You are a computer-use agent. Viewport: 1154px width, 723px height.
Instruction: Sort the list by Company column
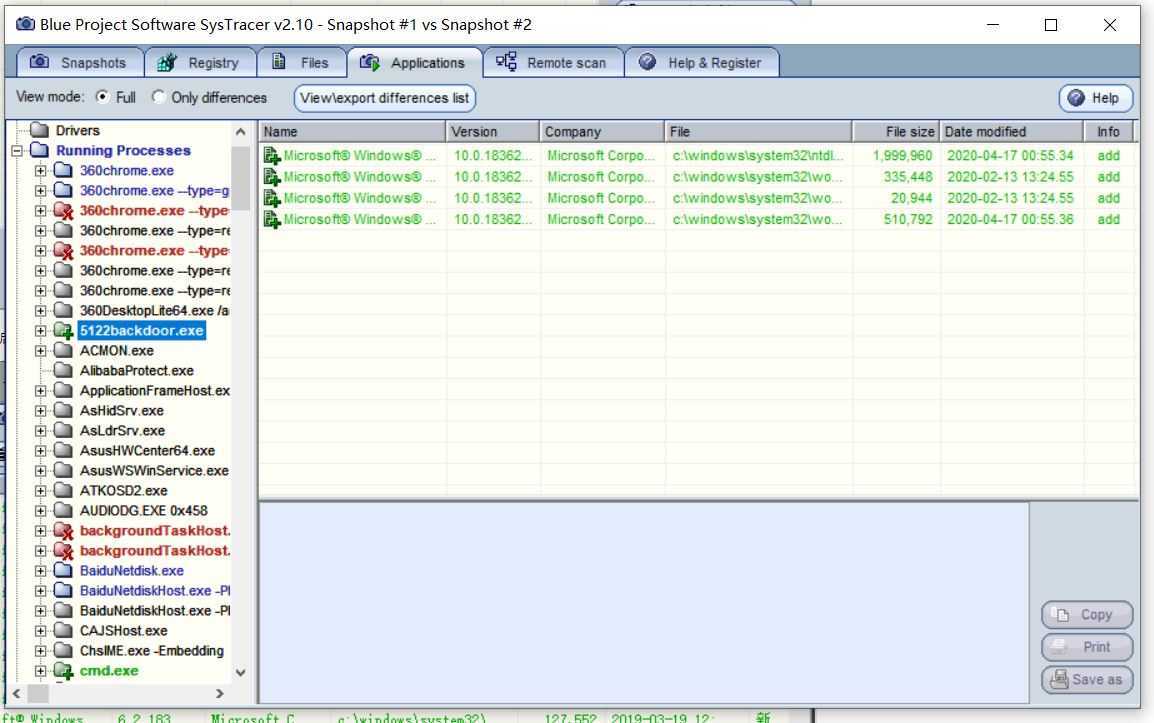coord(602,132)
